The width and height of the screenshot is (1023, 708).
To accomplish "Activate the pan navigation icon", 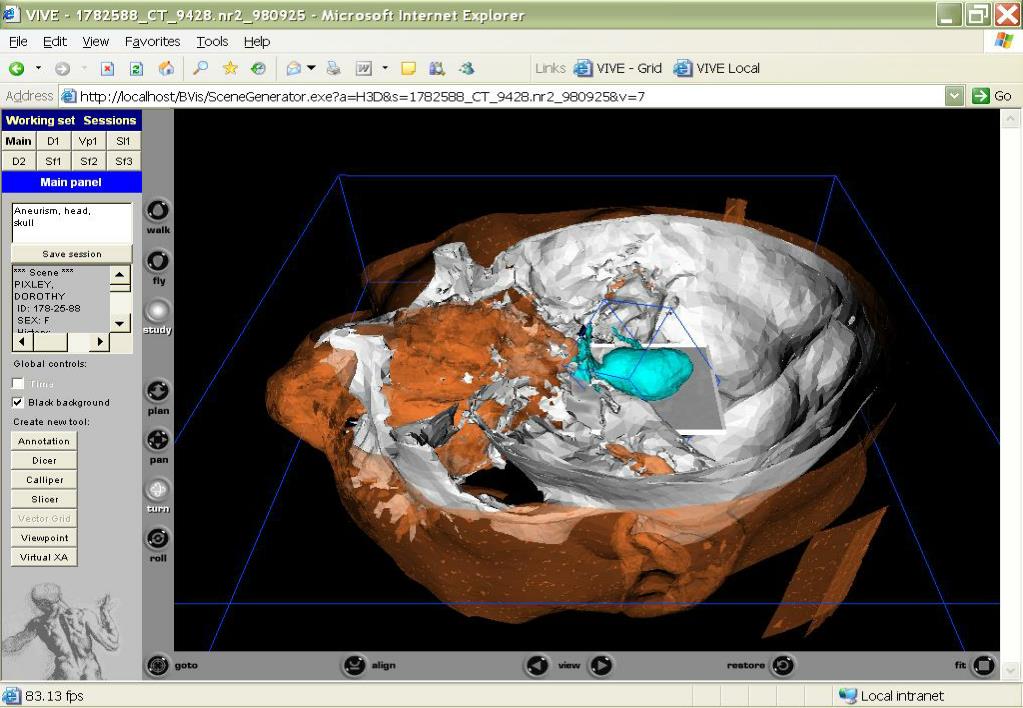I will 157,440.
